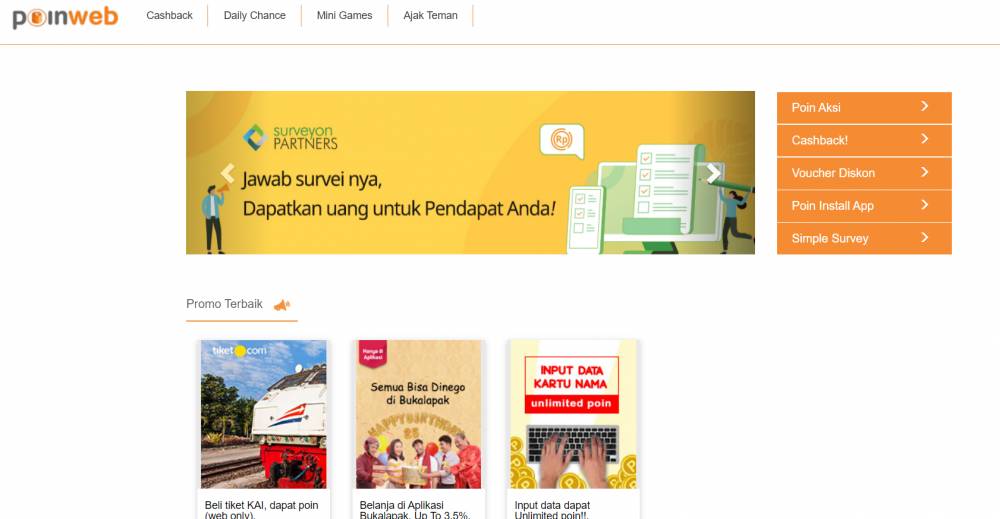Screen dimensions: 1000x519
Task: Open the Cashback menu item
Action: click(x=169, y=15)
